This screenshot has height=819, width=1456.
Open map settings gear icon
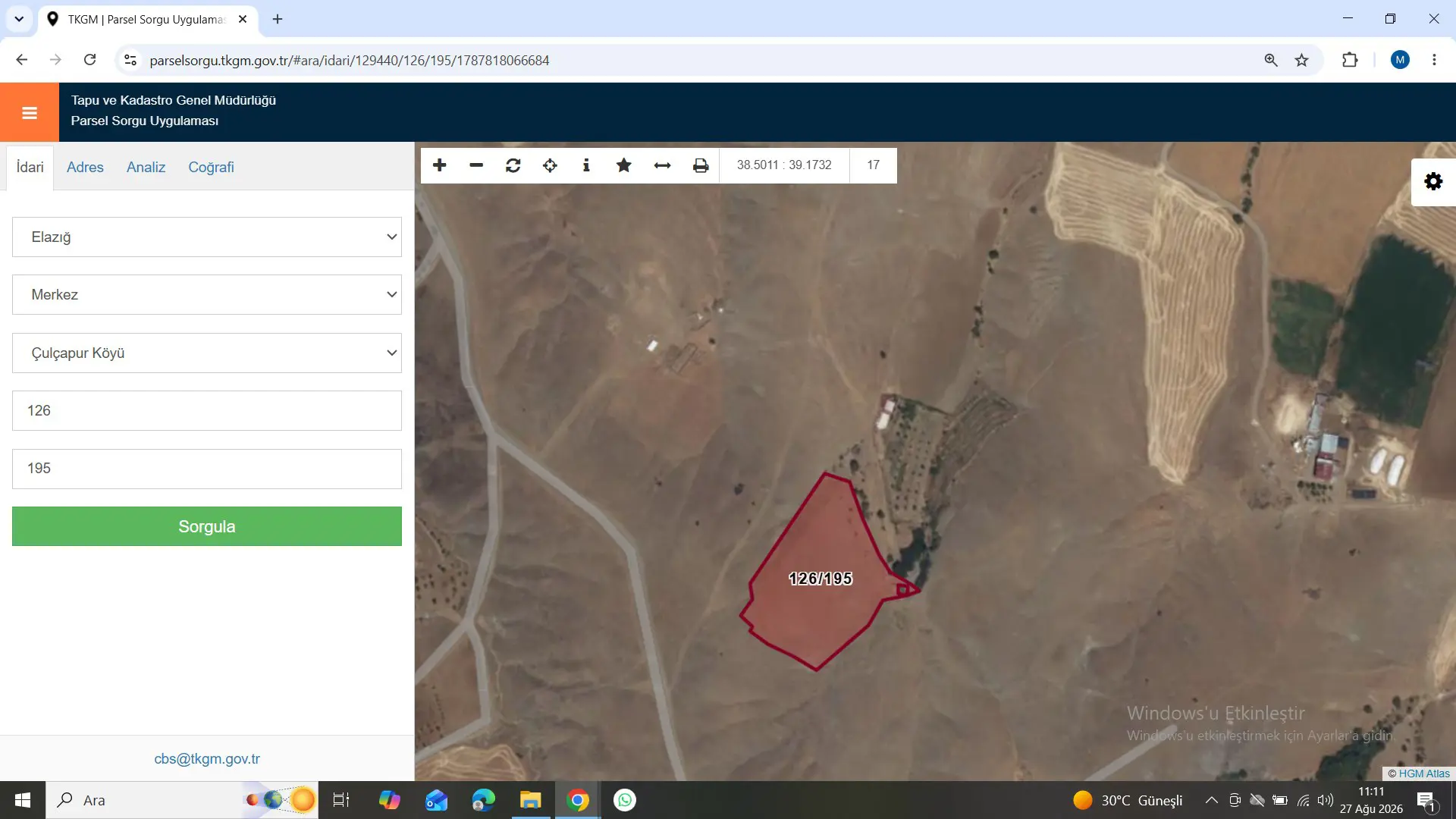pos(1433,181)
